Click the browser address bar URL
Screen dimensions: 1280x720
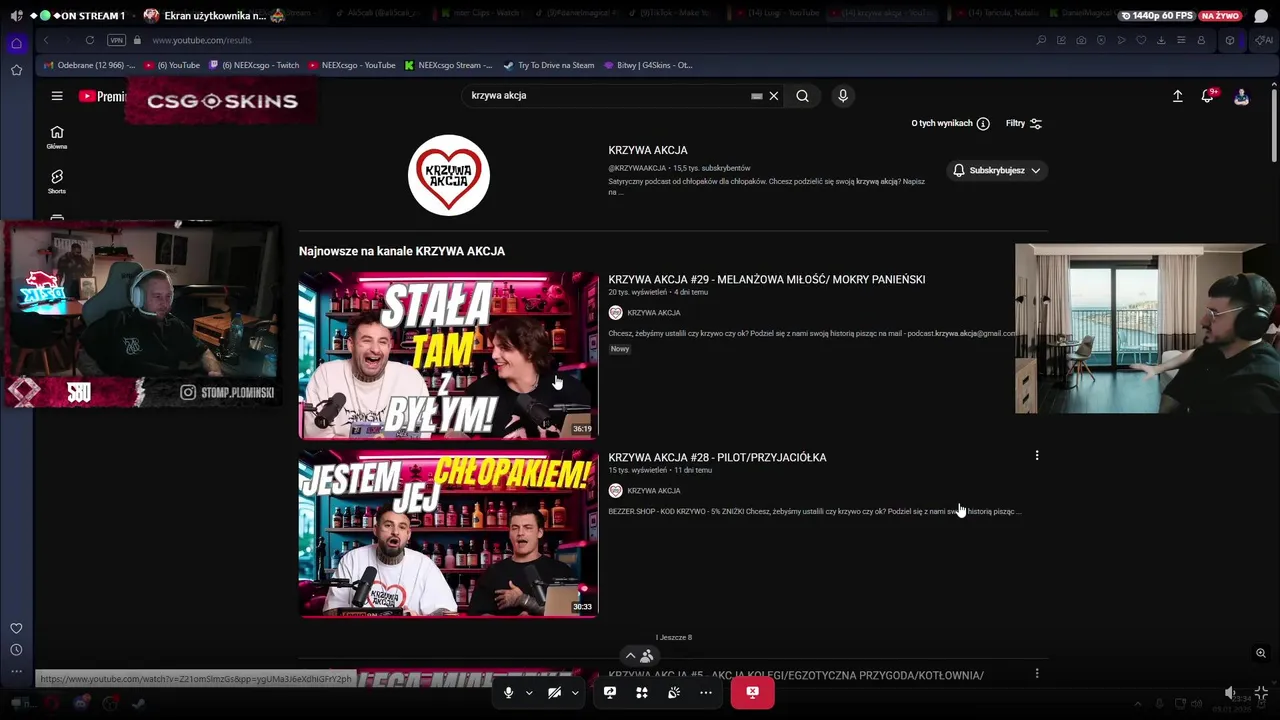[202, 40]
